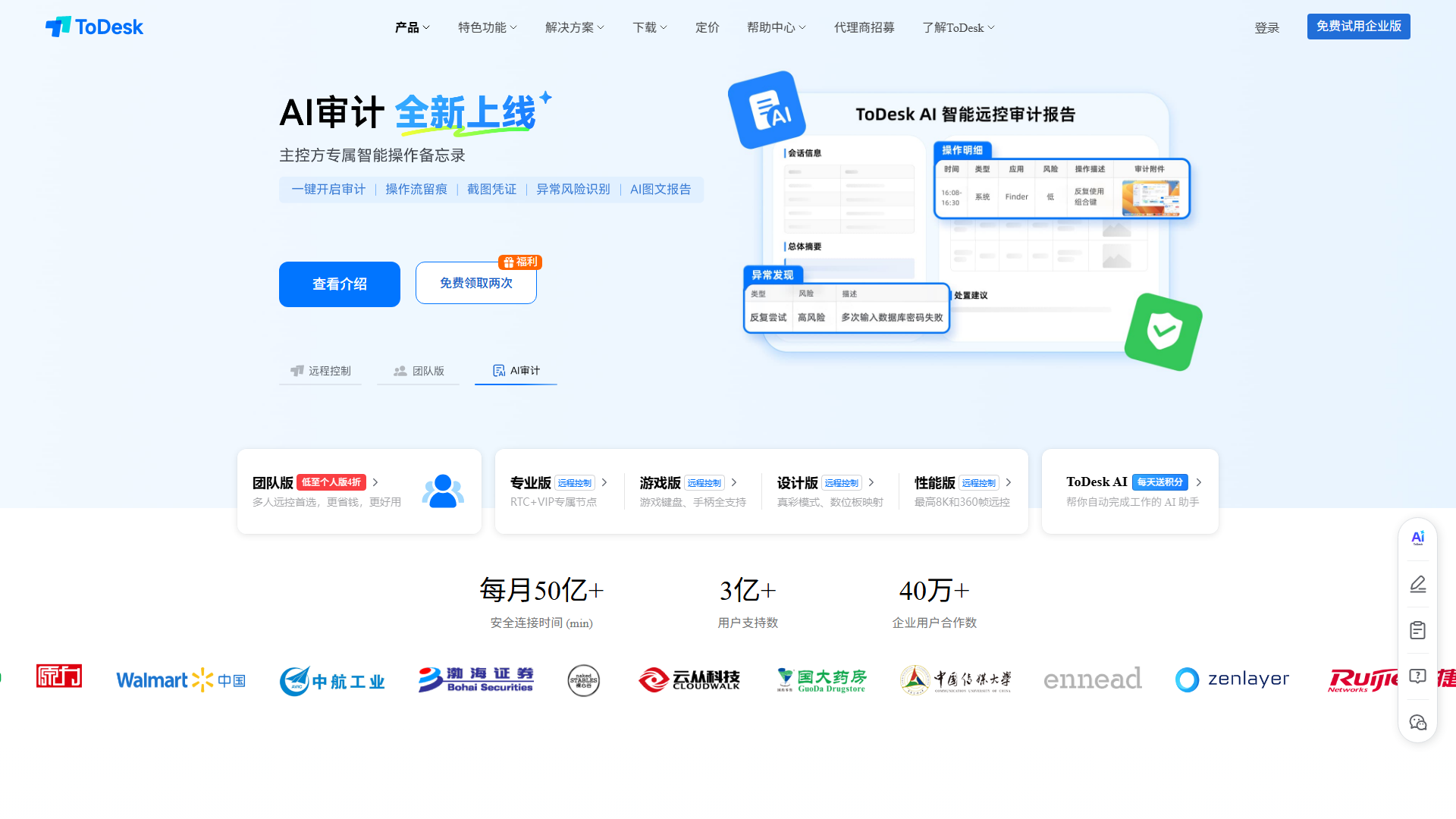Click the 中航工业 logo
Image resolution: width=1456 pixels, height=819 pixels.
coord(332,681)
